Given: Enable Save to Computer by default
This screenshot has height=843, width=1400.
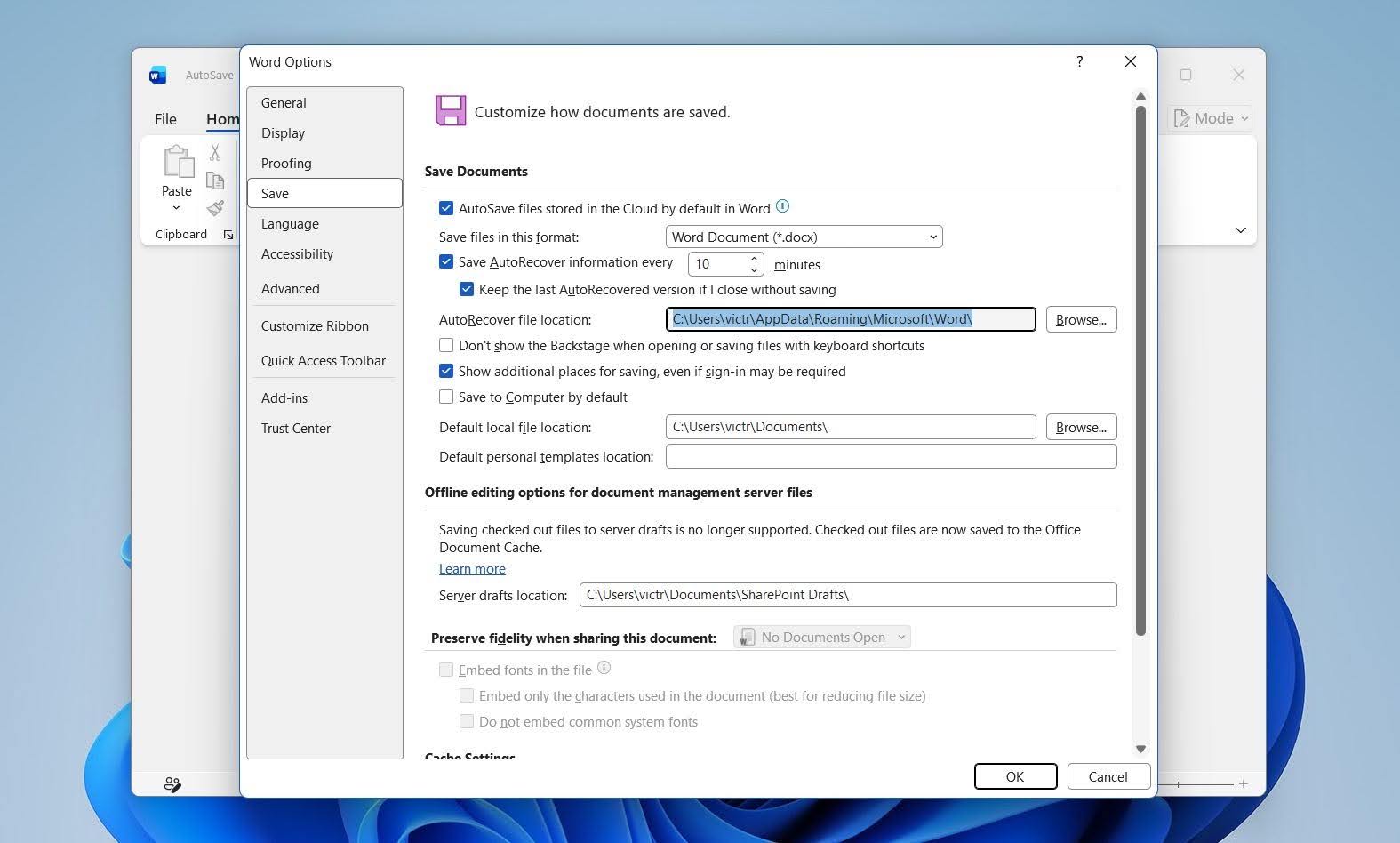Looking at the screenshot, I should (x=446, y=397).
